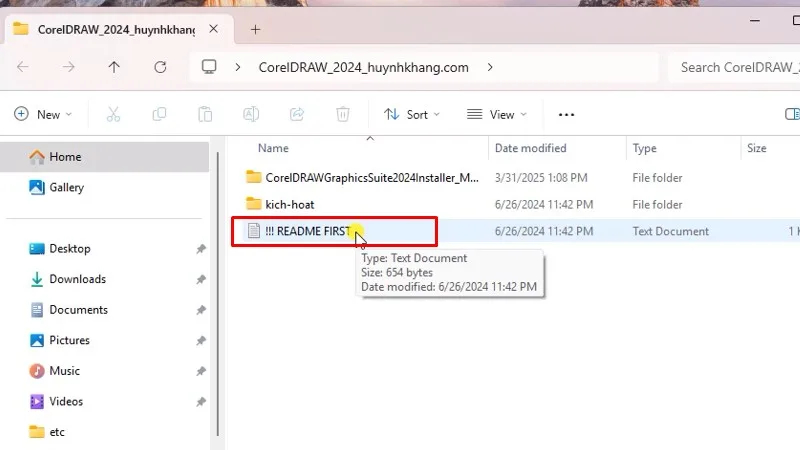Click the Share icon in toolbar
Viewport: 800px width, 450px height.
tap(297, 115)
